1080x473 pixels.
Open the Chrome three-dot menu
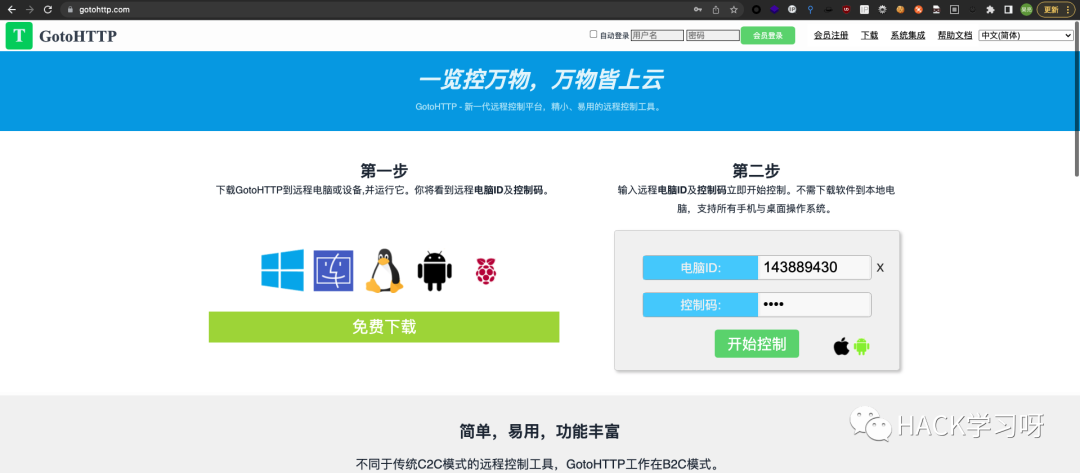[x=1068, y=10]
